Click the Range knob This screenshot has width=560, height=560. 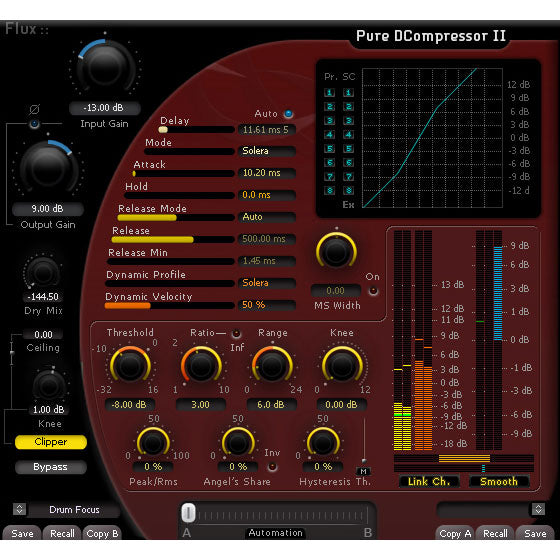click(x=272, y=366)
